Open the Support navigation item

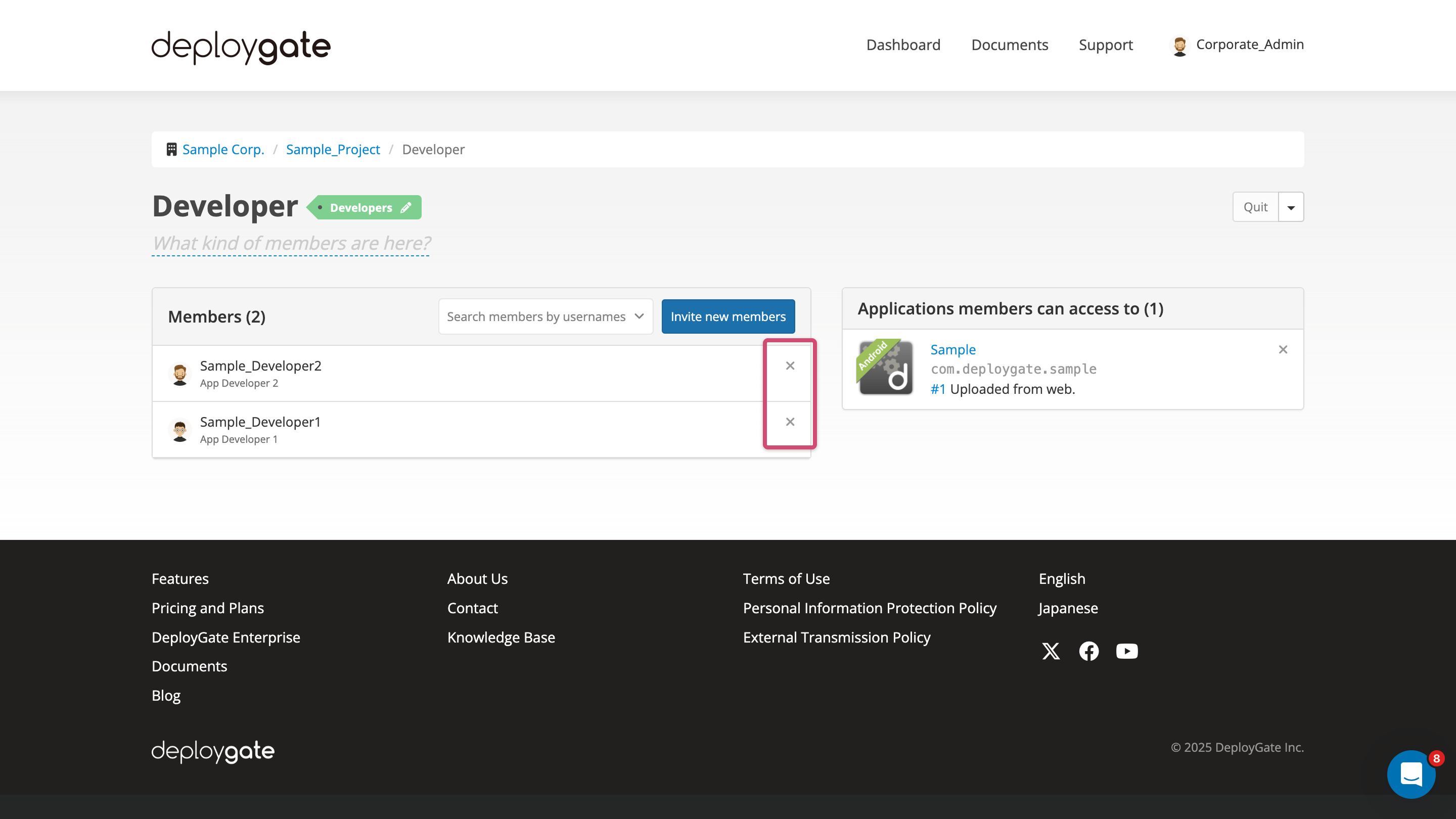click(1106, 44)
